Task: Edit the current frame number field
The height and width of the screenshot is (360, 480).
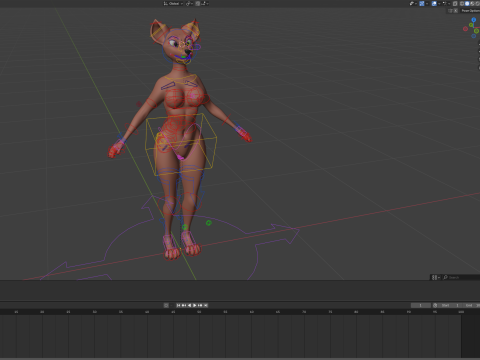Action: (x=421, y=305)
